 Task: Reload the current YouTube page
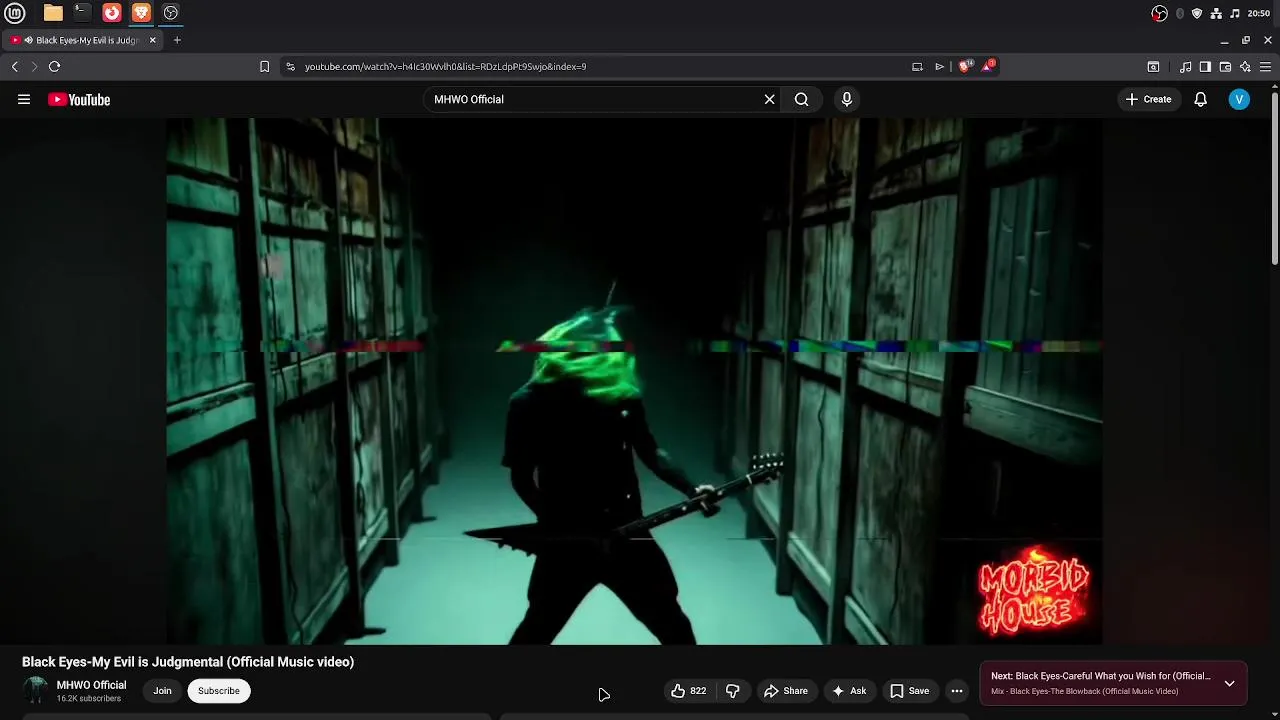(x=55, y=67)
